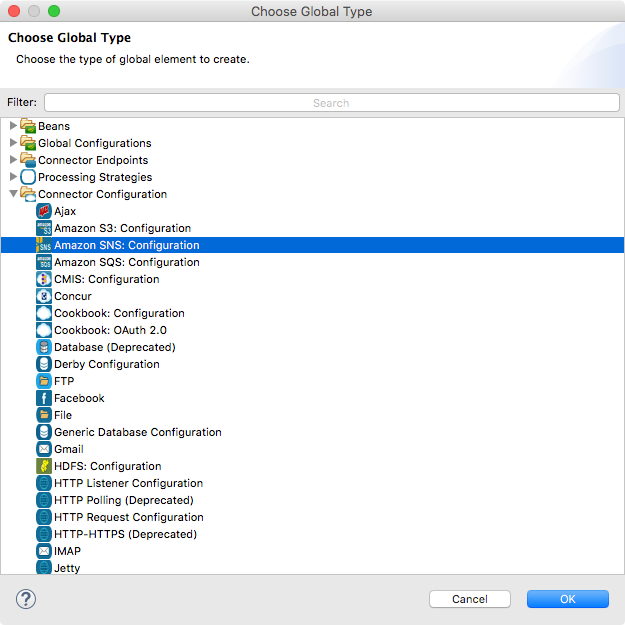625x625 pixels.
Task: Click the Jetty connector icon
Action: click(44, 568)
